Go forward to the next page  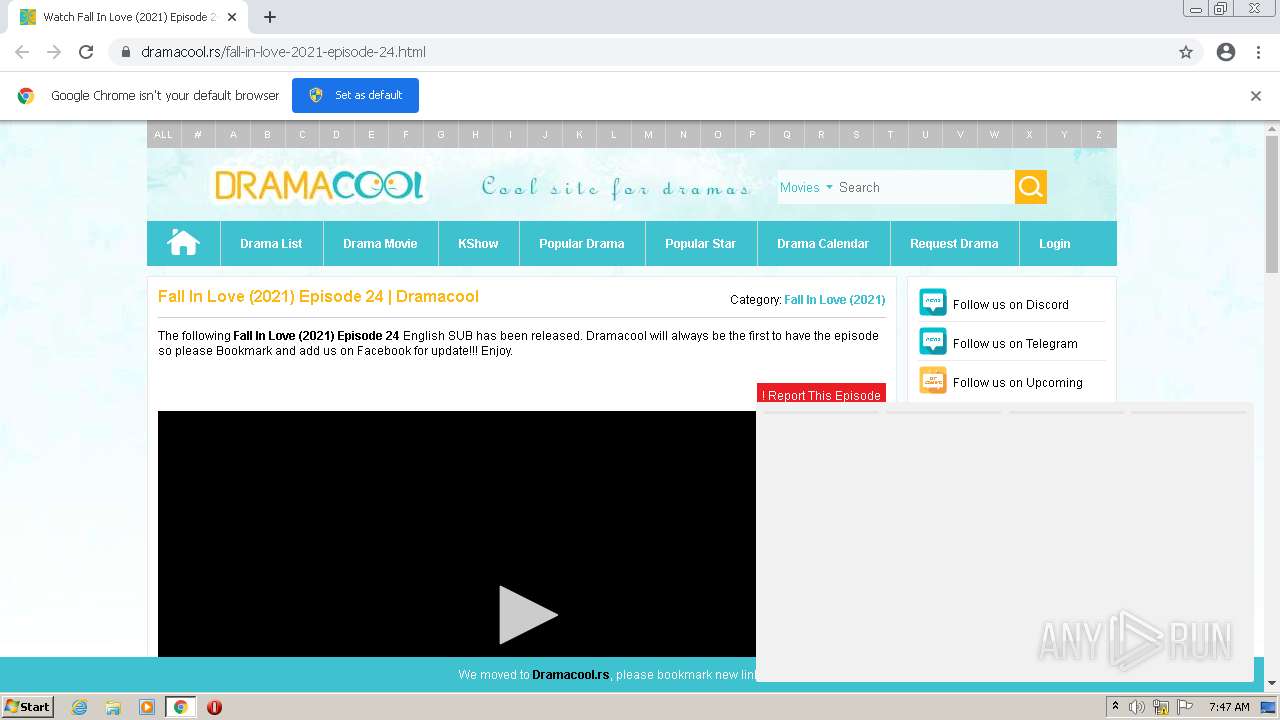54,52
